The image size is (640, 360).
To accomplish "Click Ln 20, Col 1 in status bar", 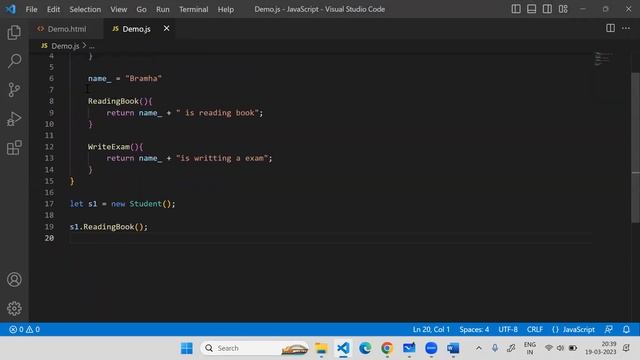I will (431, 329).
